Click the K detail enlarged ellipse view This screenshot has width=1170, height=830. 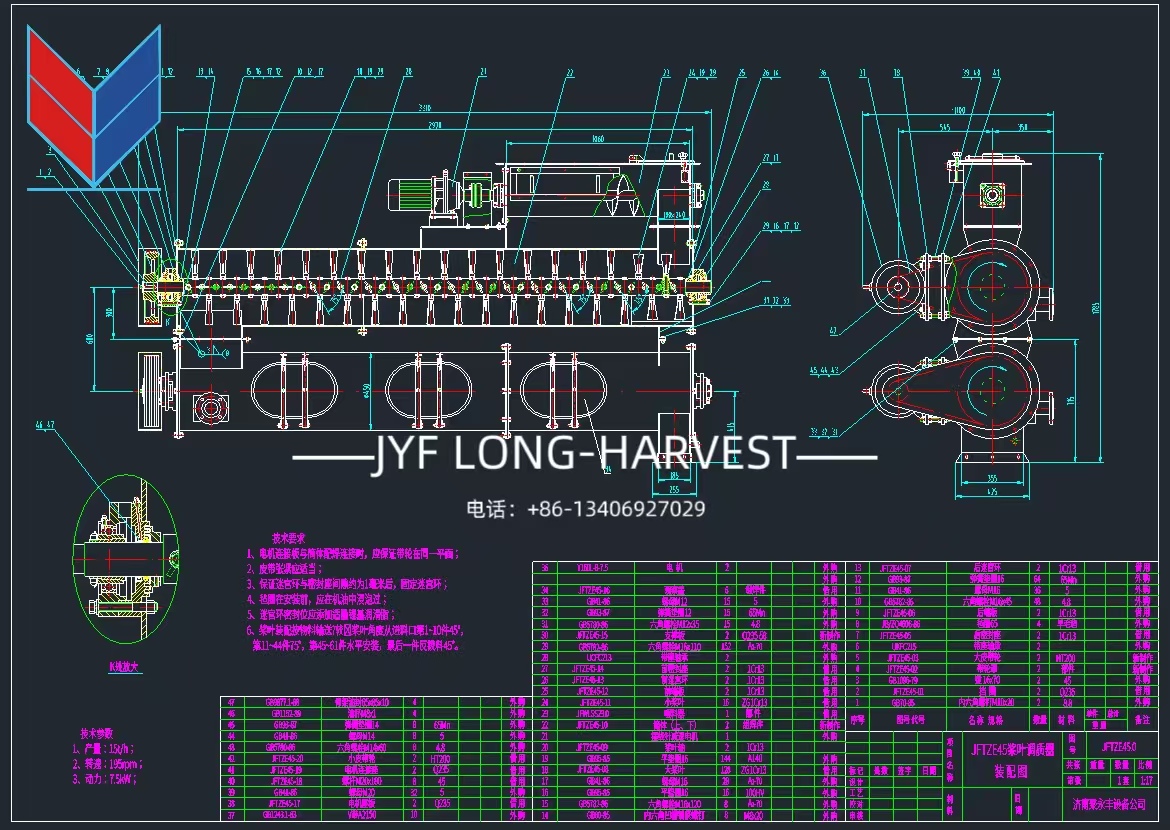point(125,558)
